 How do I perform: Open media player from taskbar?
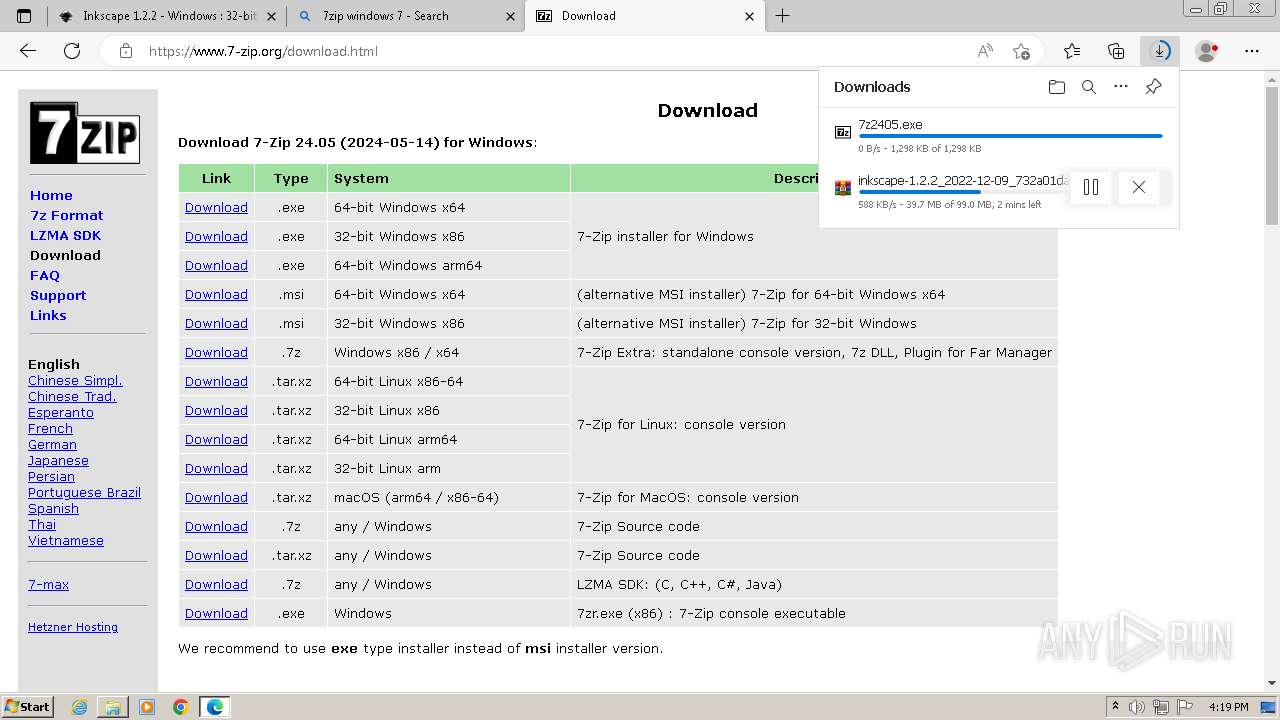click(147, 707)
